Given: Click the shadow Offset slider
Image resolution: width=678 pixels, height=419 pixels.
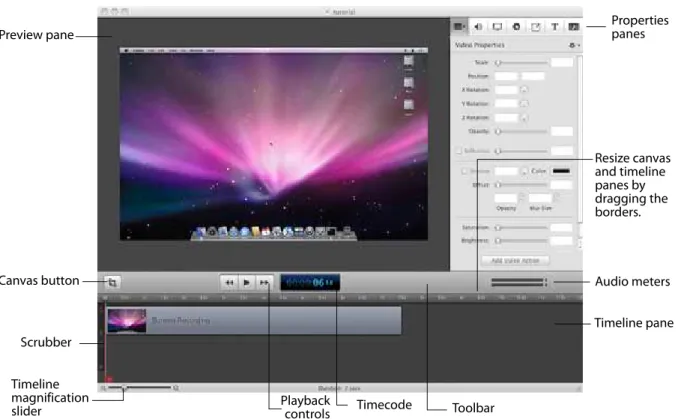Looking at the screenshot, I should (x=522, y=185).
